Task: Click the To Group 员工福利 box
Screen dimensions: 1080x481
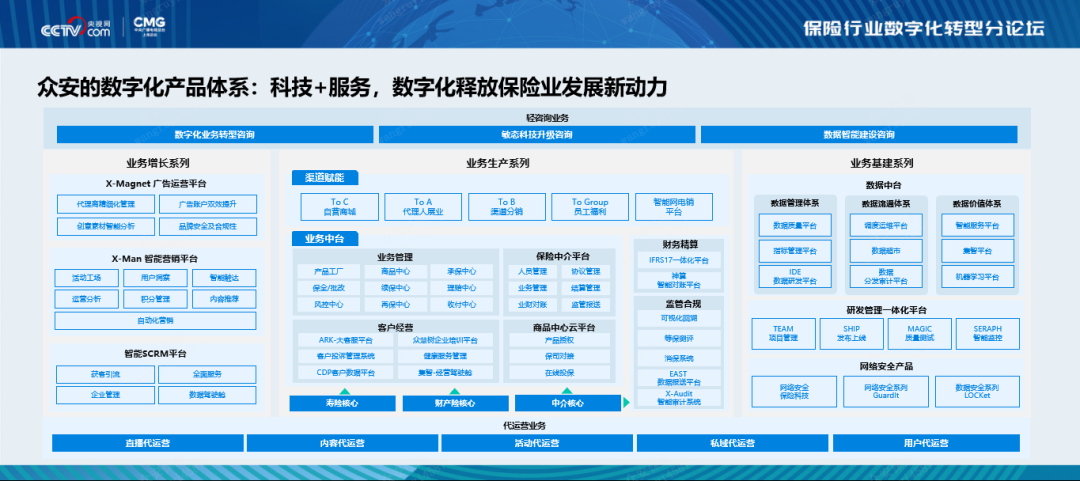Action: (x=590, y=207)
